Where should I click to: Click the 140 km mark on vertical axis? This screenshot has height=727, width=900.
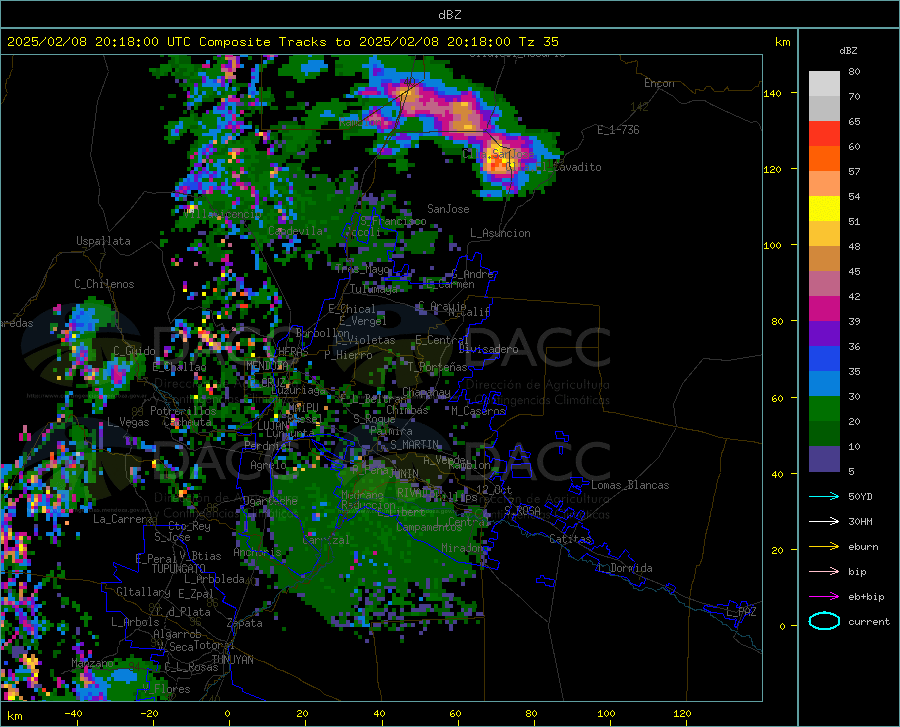point(772,93)
